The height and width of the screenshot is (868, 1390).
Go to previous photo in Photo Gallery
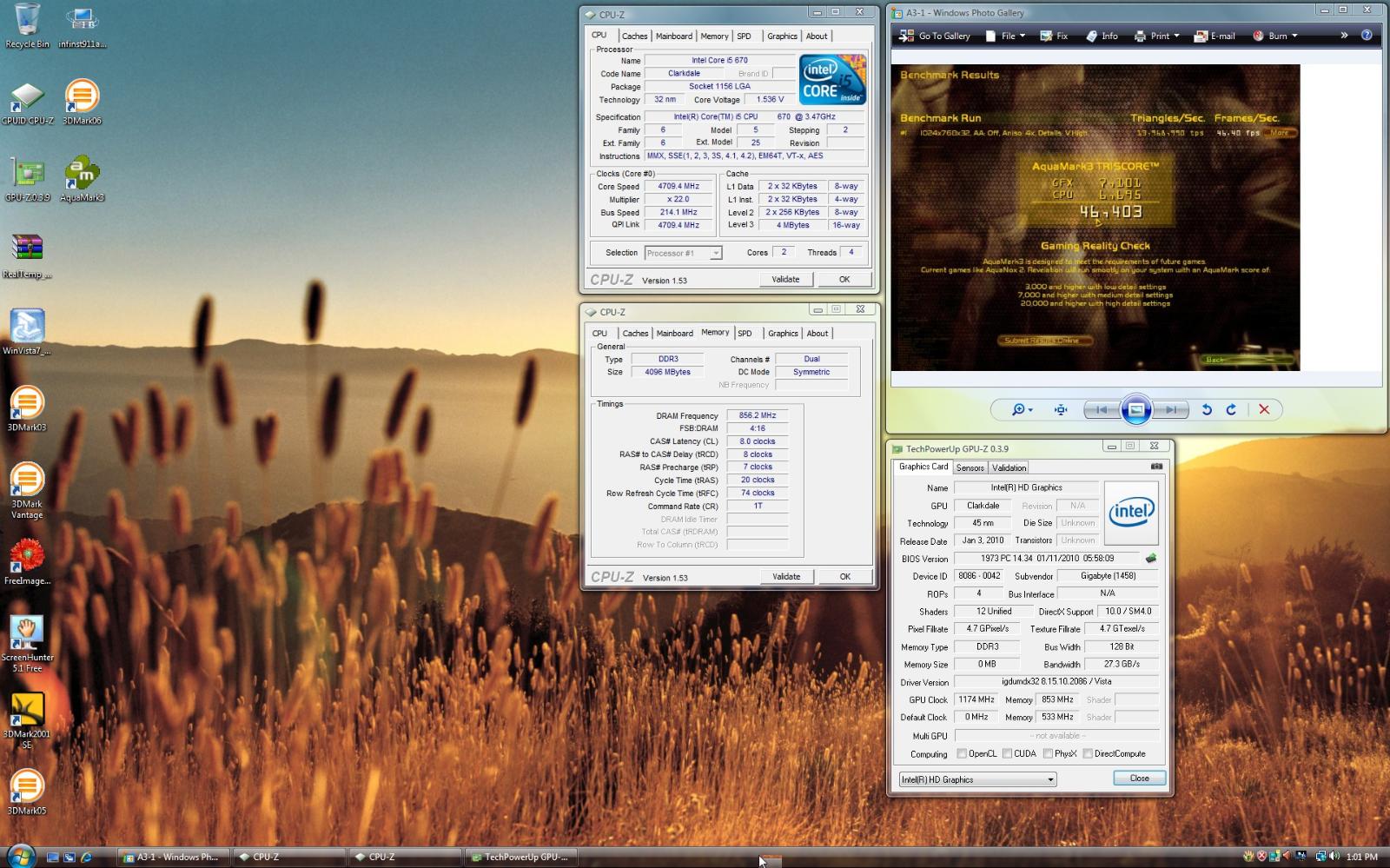click(1102, 410)
